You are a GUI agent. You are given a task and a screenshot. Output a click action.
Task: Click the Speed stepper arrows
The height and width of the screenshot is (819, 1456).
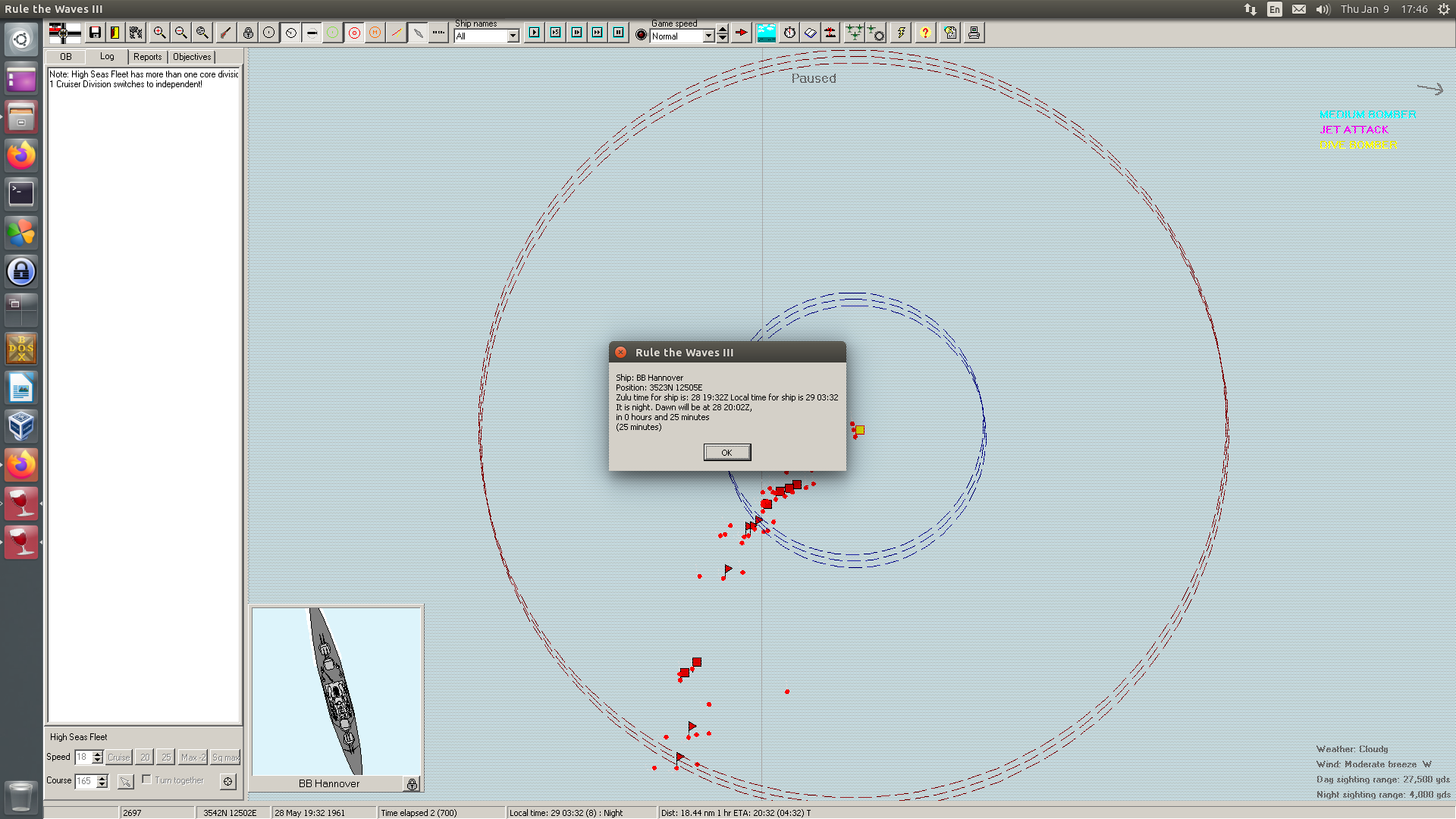point(97,757)
